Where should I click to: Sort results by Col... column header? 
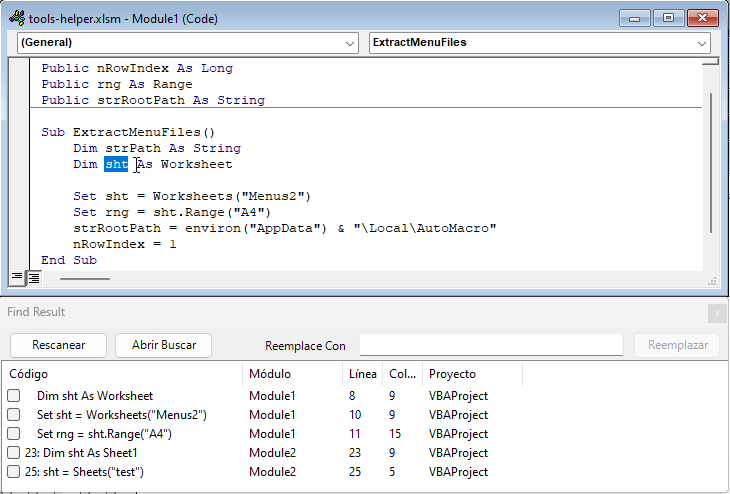click(x=403, y=374)
